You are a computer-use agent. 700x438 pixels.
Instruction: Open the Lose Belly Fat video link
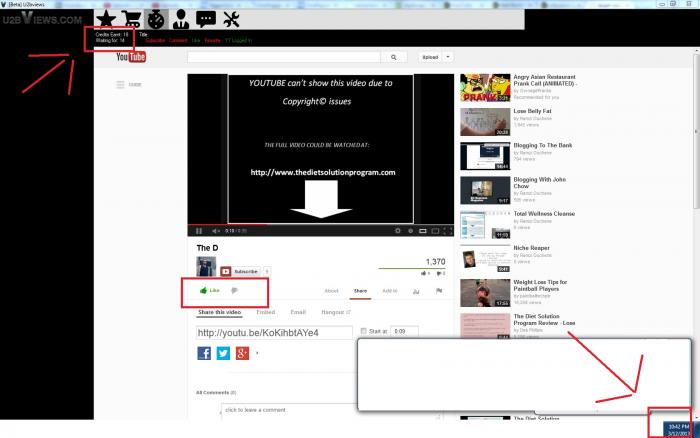[532, 111]
